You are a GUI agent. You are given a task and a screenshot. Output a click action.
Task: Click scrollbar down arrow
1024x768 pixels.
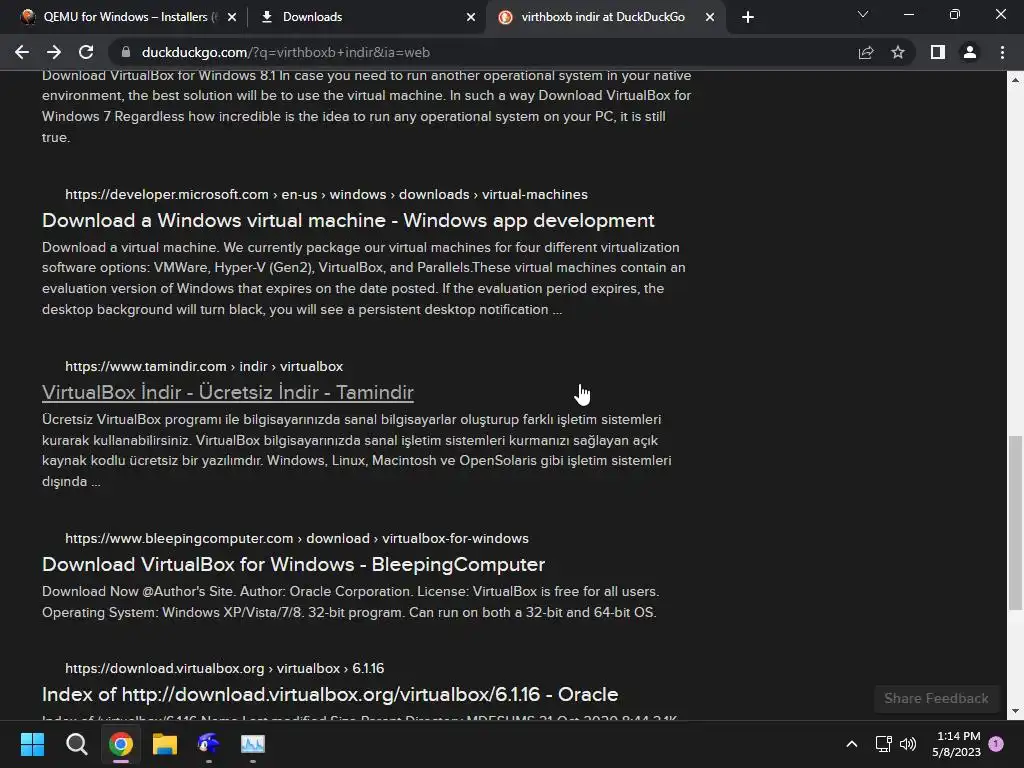tap(1015, 711)
